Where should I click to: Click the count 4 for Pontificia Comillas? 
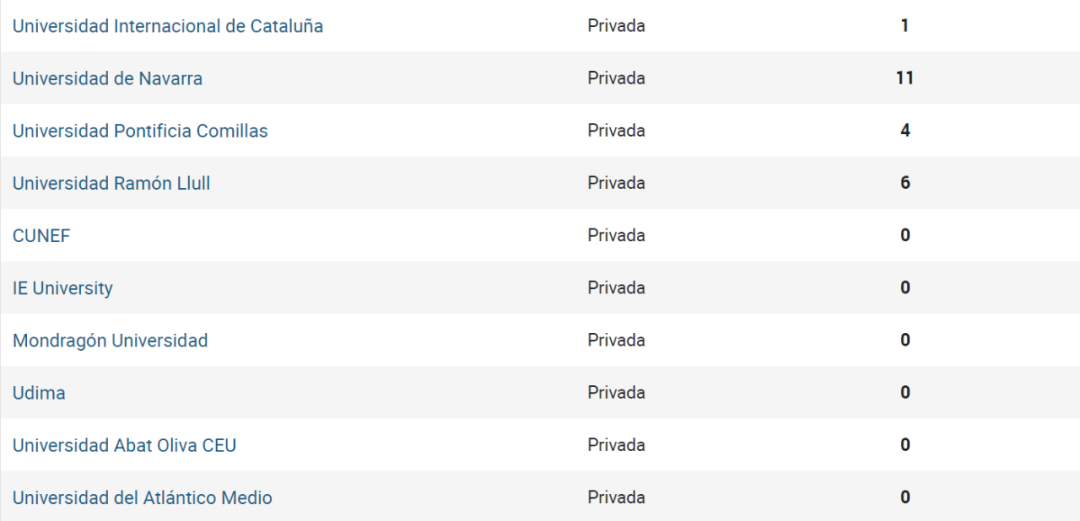point(905,131)
